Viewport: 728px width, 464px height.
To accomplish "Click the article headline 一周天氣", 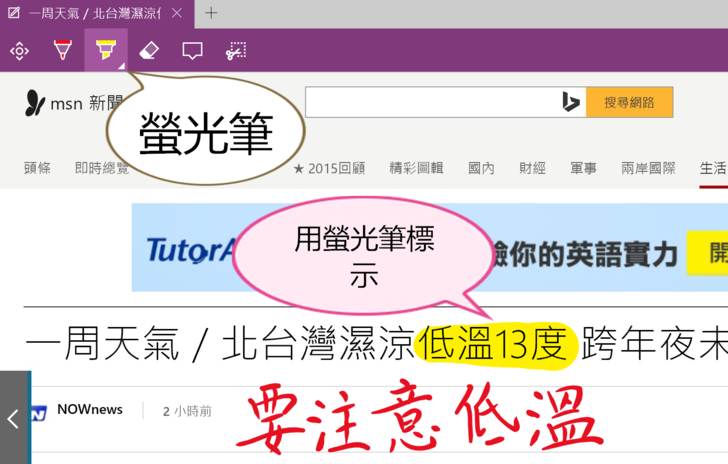I will 377,343.
